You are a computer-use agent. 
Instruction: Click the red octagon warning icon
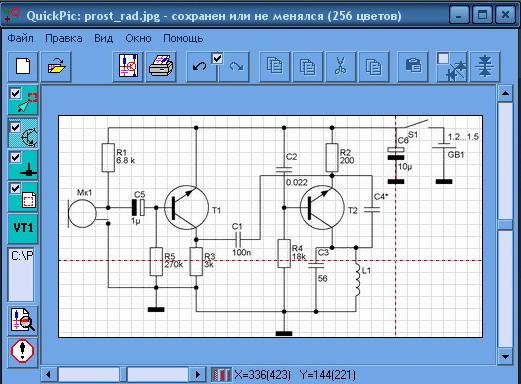click(x=23, y=351)
